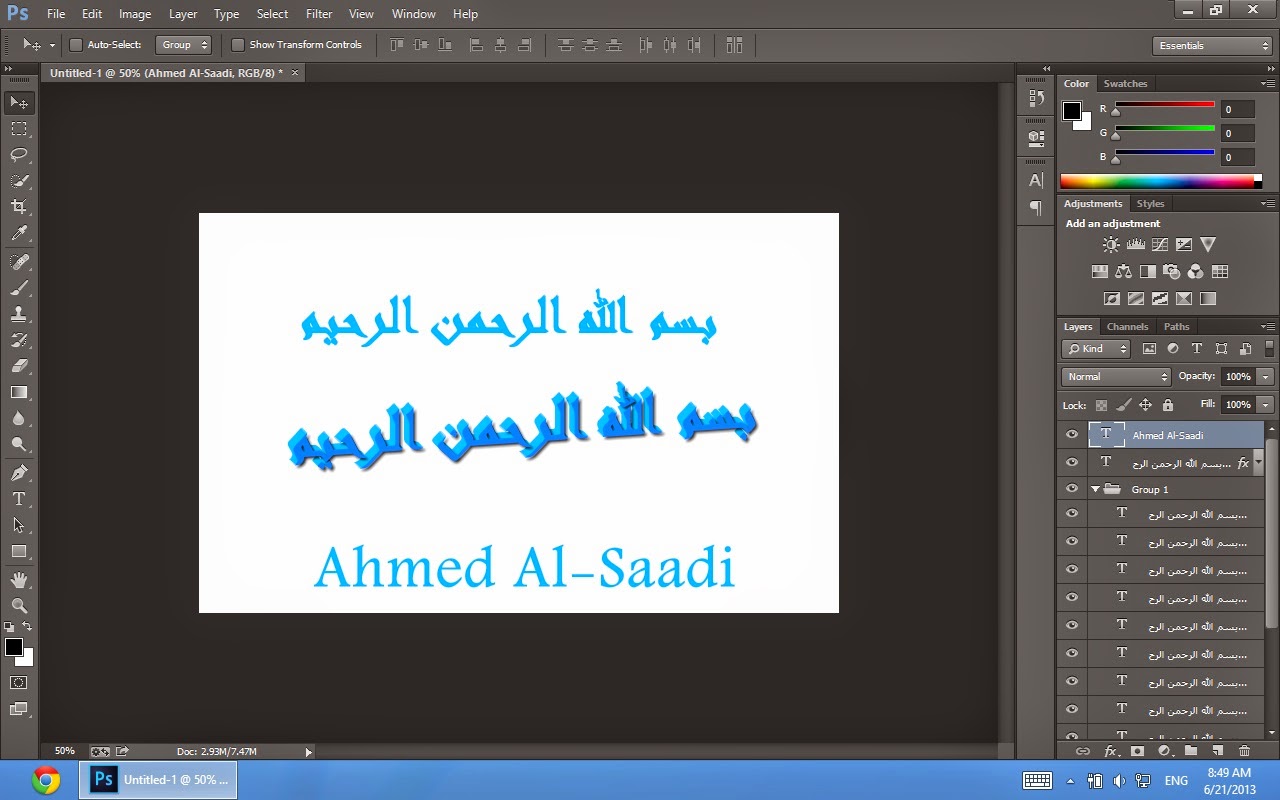The image size is (1280, 800).
Task: Select the Rectangular Marquee tool
Action: click(x=19, y=128)
